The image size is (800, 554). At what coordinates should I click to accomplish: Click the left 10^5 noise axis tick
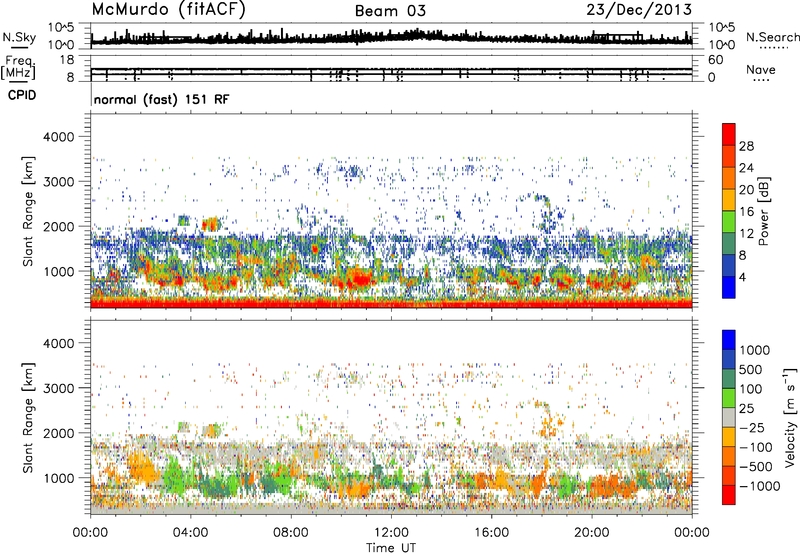point(61,27)
